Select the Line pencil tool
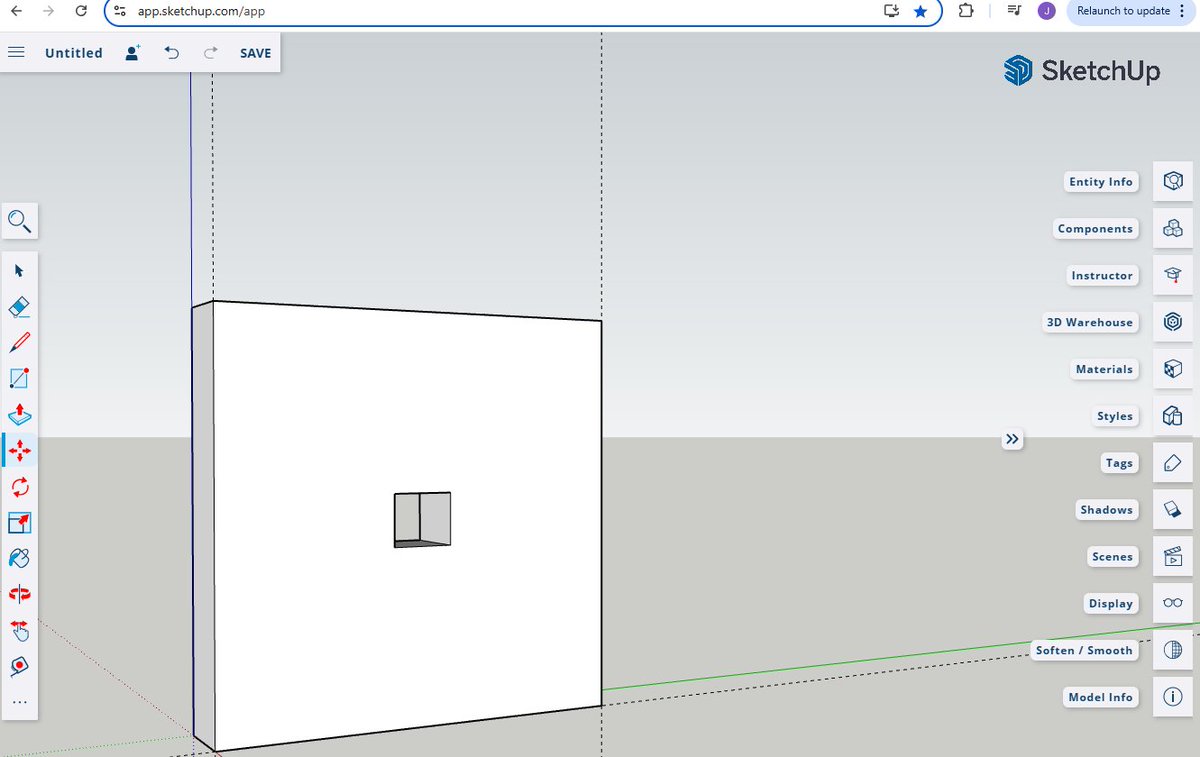 pyautogui.click(x=20, y=342)
